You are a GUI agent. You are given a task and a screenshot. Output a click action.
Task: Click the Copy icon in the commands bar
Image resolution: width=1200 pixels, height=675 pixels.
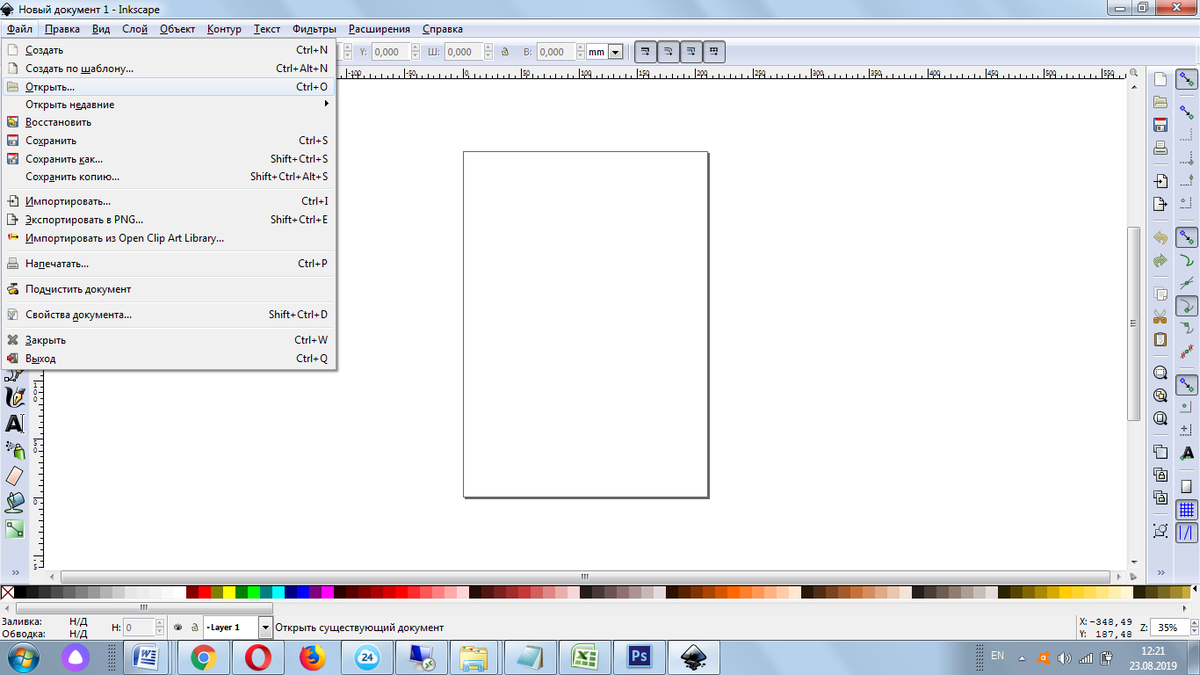(x=1160, y=295)
